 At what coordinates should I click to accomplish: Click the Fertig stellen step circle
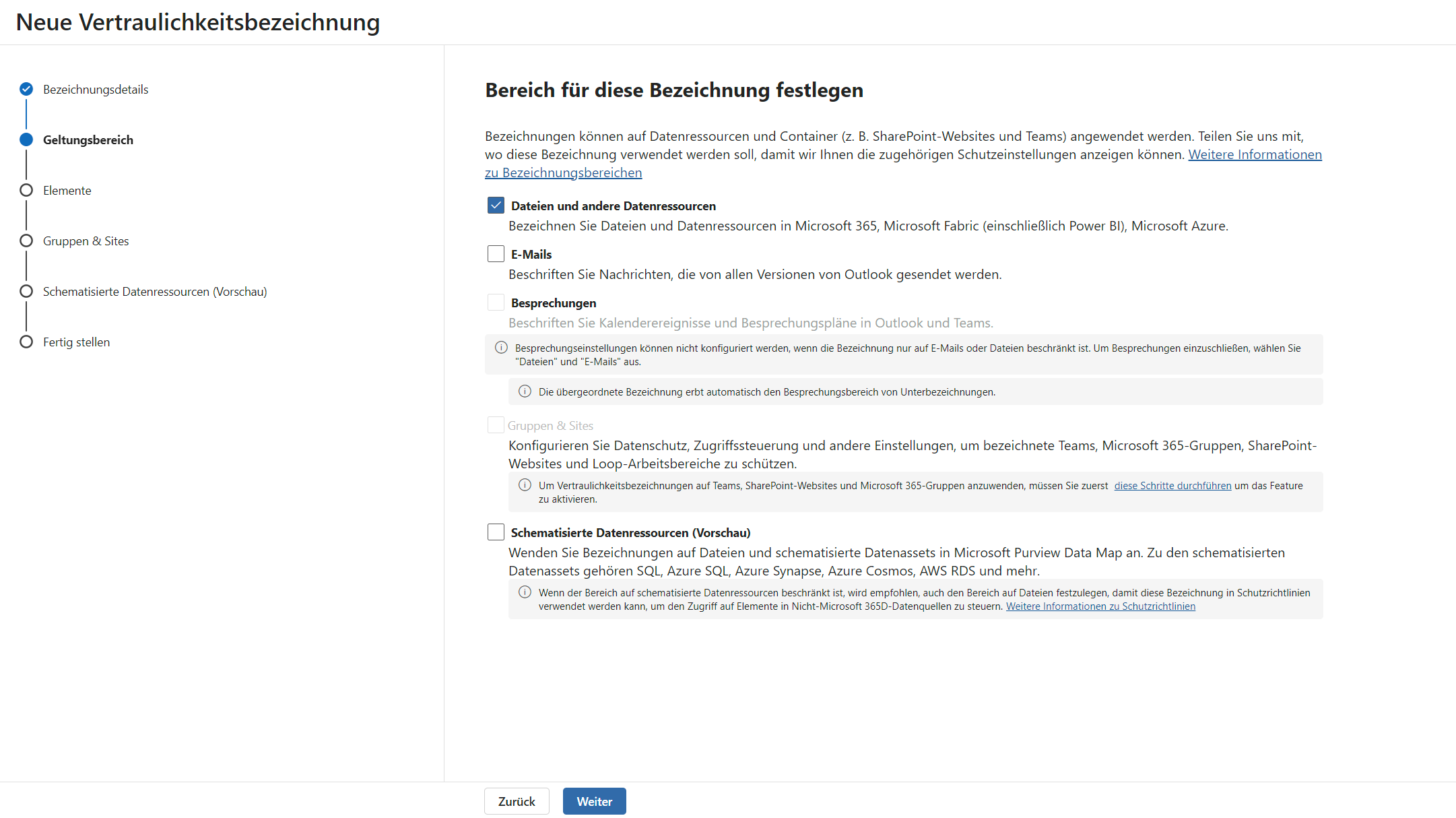[26, 342]
